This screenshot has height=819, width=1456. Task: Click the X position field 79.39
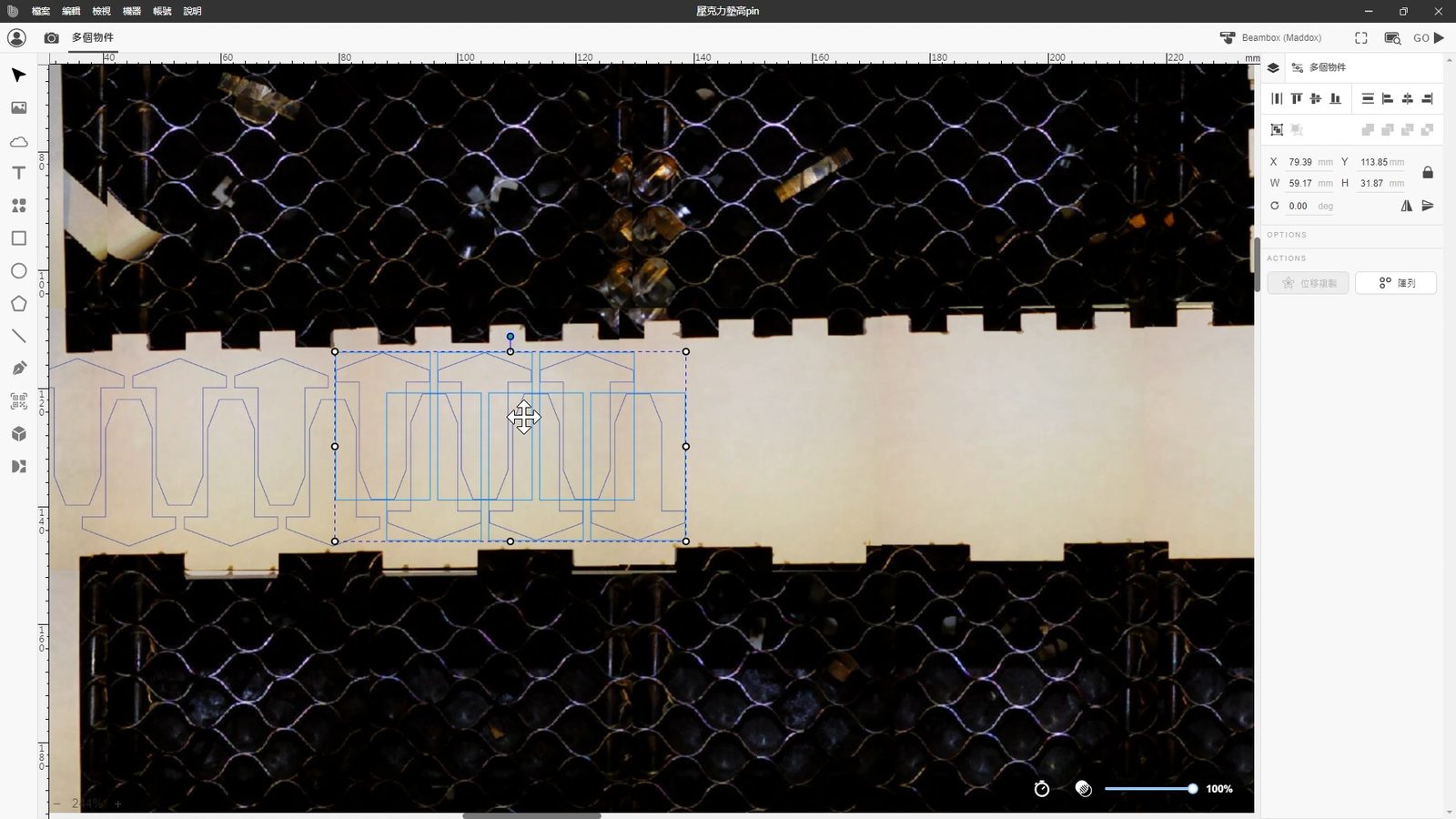(1309, 162)
